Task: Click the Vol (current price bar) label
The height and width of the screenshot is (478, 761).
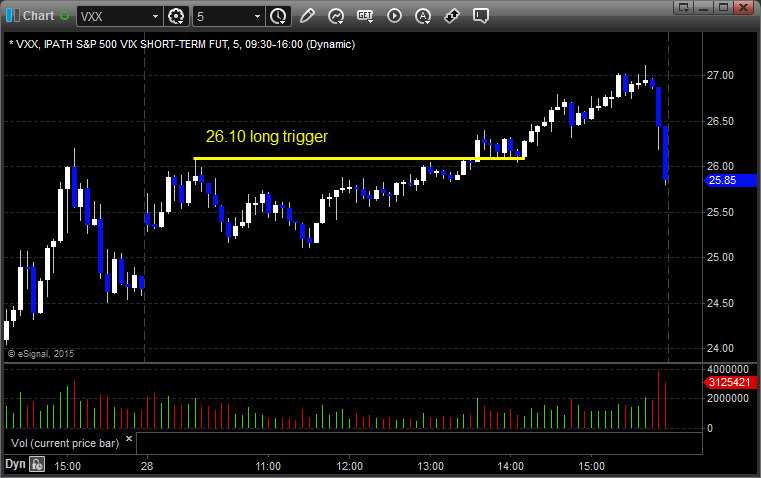Action: click(x=65, y=443)
